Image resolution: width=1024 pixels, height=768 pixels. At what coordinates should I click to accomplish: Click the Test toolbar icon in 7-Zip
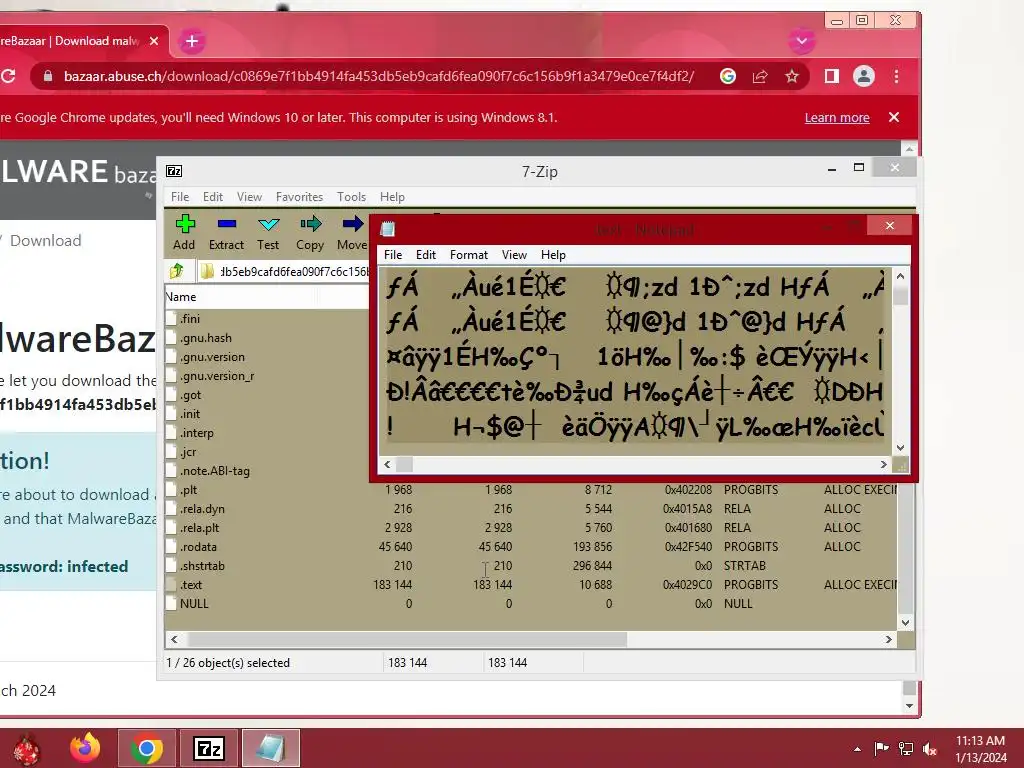pyautogui.click(x=268, y=233)
